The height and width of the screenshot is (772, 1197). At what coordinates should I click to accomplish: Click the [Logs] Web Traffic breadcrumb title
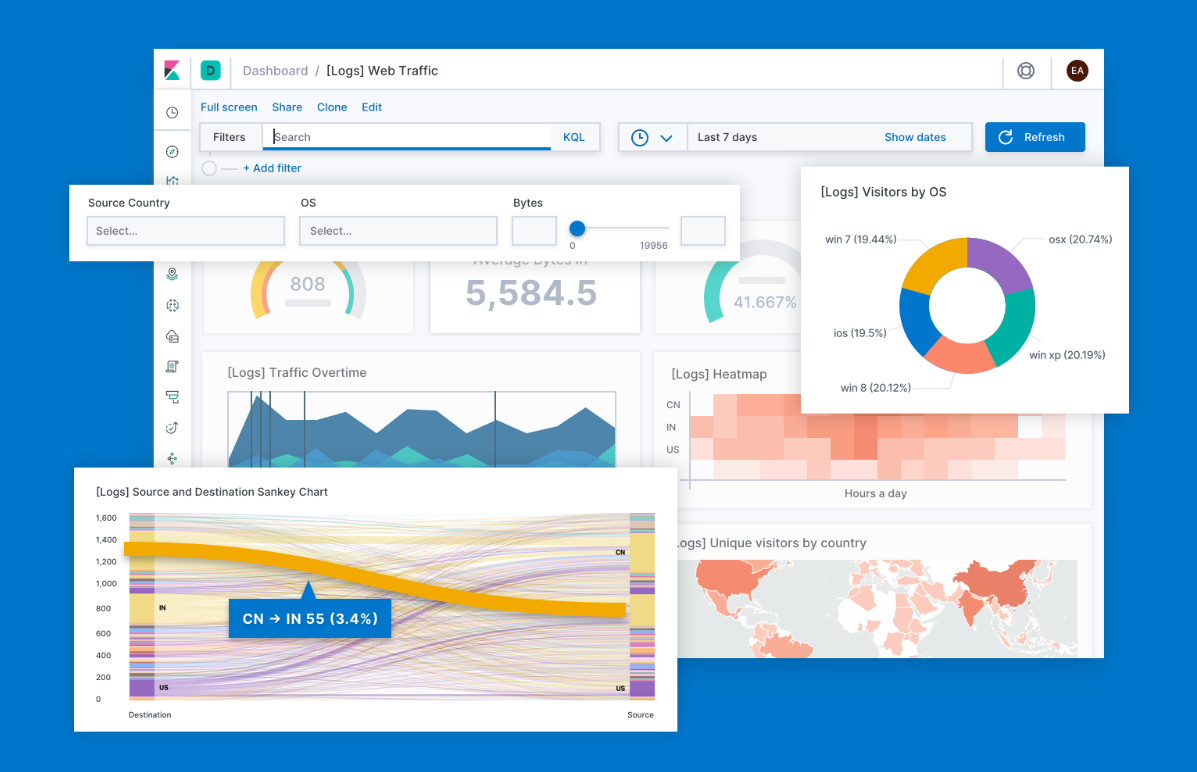click(x=382, y=70)
